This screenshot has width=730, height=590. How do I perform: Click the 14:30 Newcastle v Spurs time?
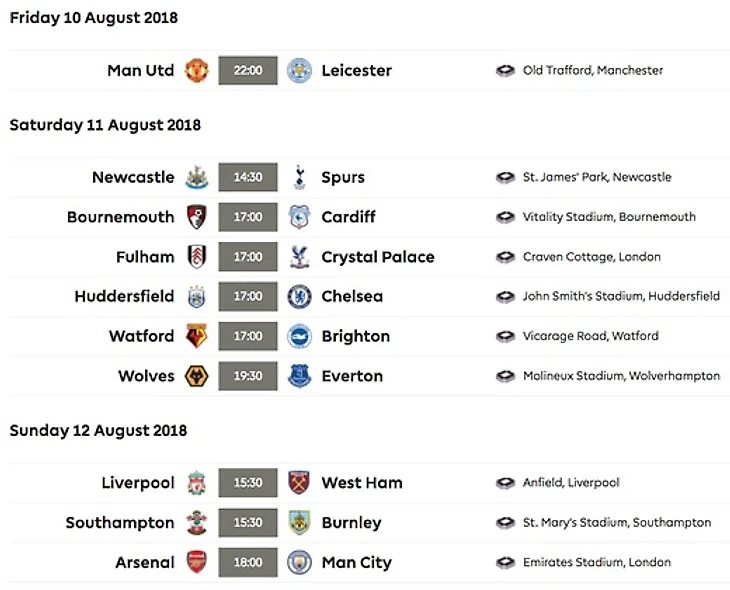click(248, 178)
